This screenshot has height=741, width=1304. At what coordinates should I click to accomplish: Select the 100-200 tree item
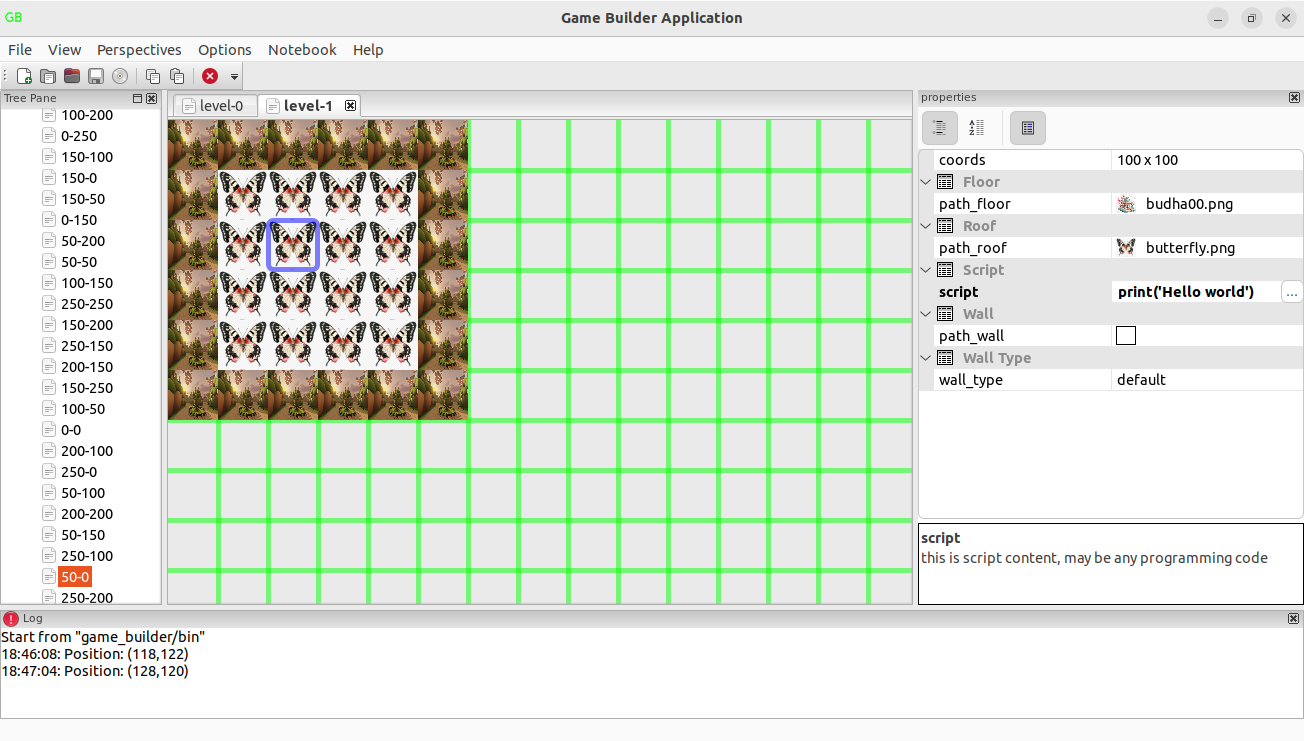[87, 115]
